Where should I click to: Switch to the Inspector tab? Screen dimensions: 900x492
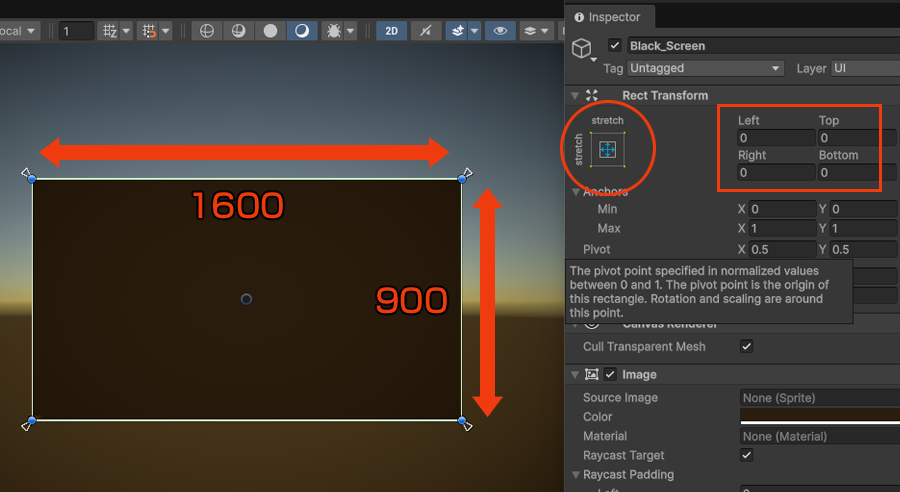(x=608, y=17)
